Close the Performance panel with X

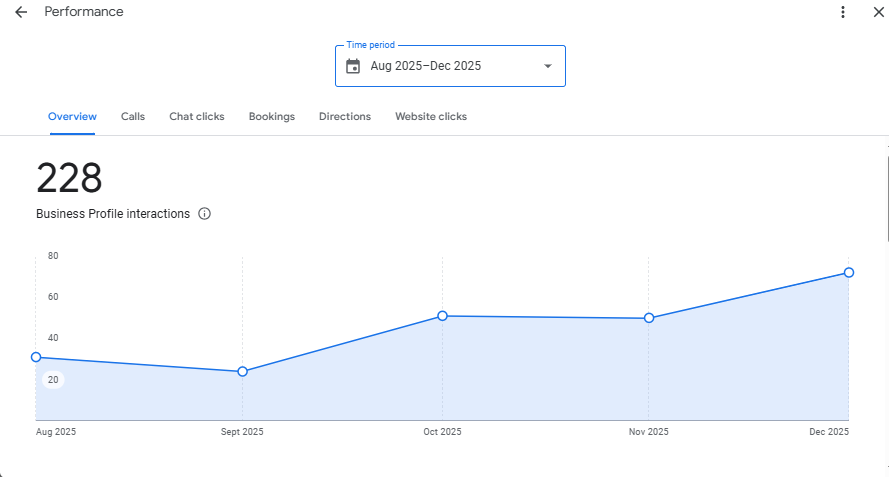tap(879, 12)
